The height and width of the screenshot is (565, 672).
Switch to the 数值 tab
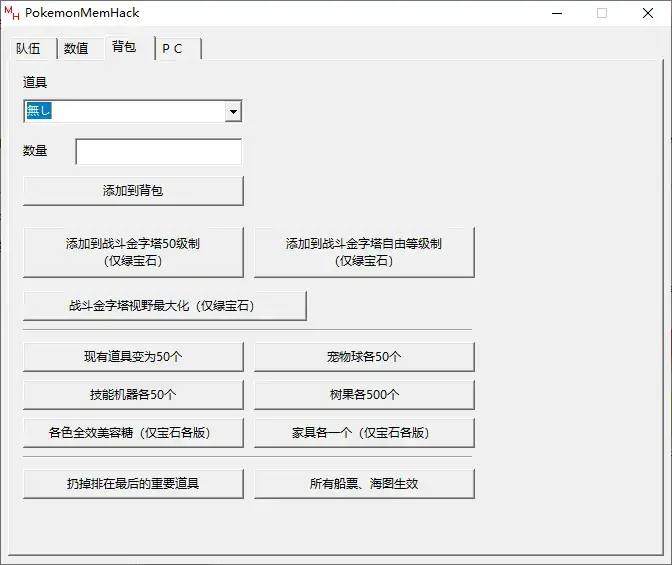tap(81, 48)
